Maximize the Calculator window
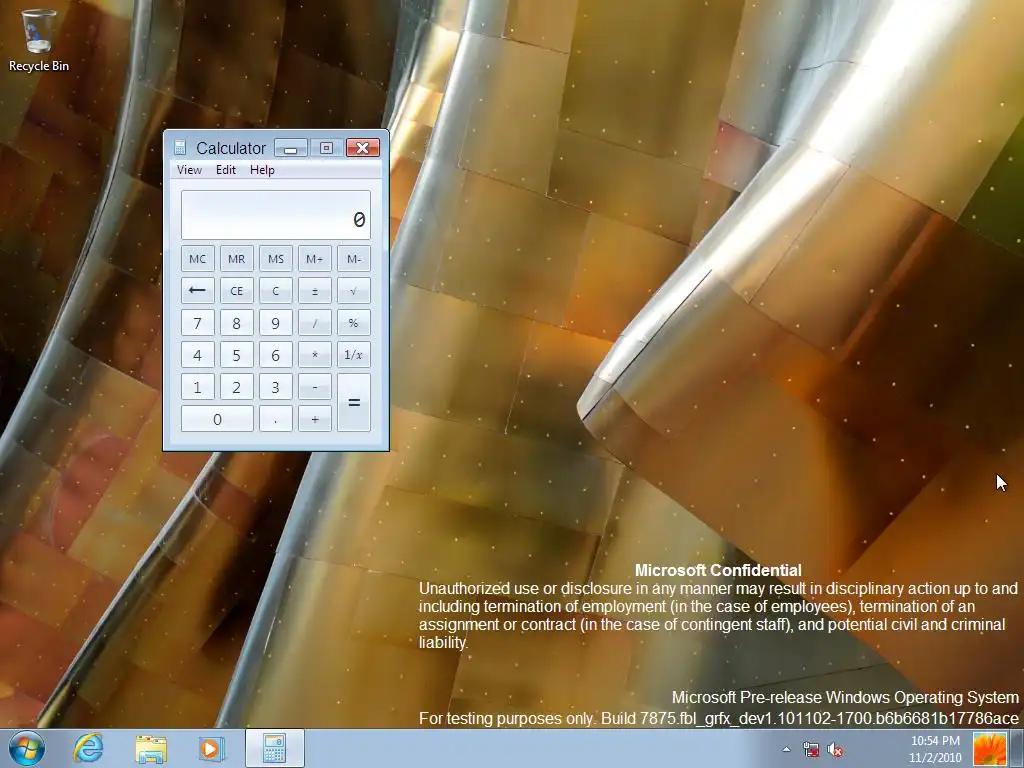This screenshot has height=768, width=1024. pos(327,148)
